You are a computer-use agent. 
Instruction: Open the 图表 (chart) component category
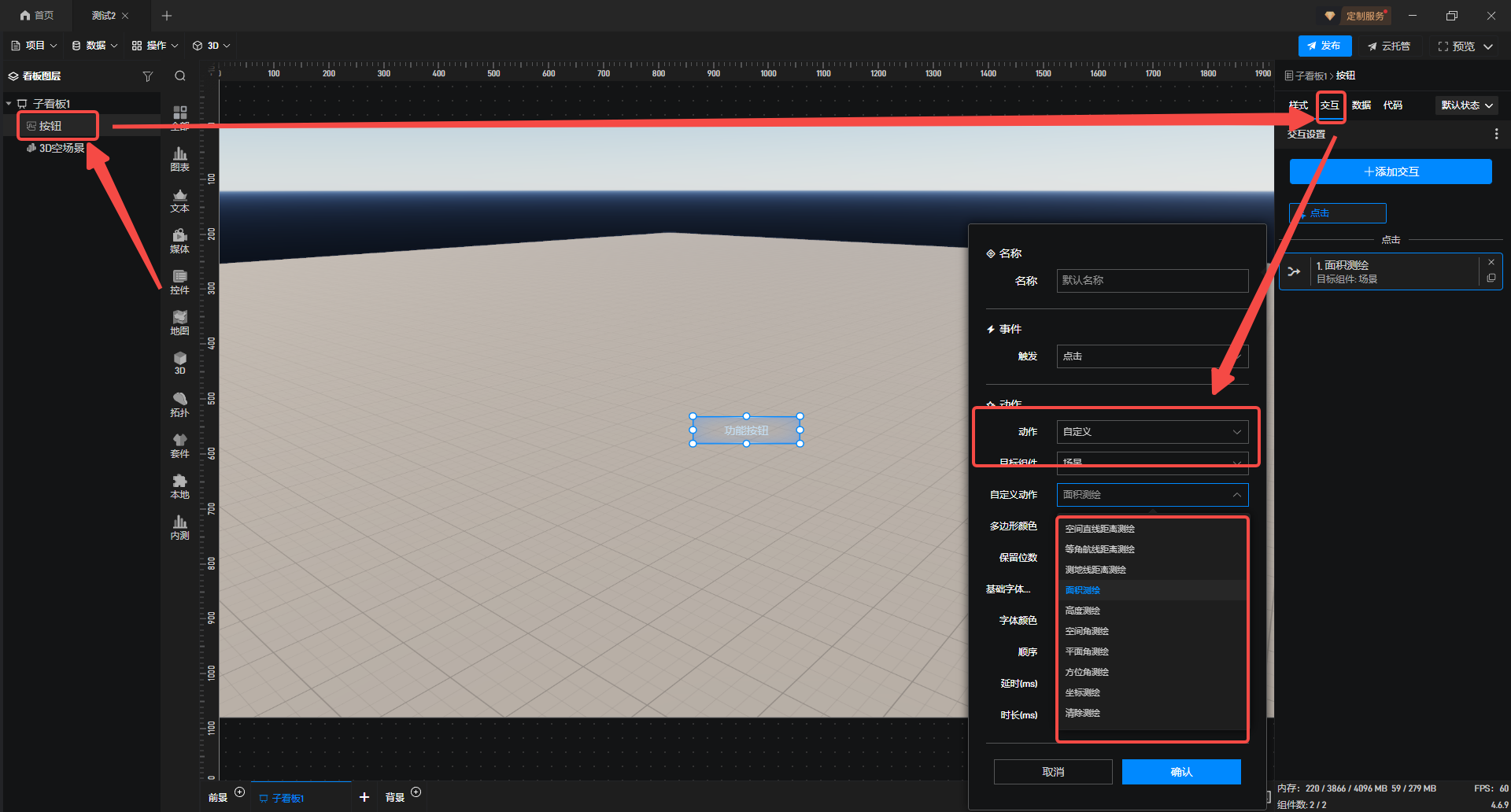pyautogui.click(x=179, y=159)
